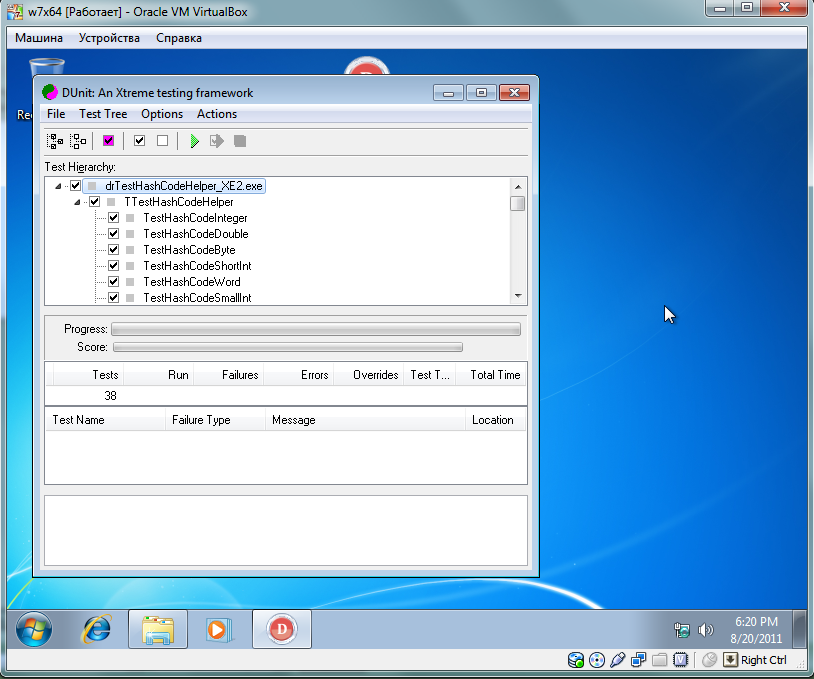Viewport: 814px width, 679px height.
Task: Uncheck TestHashCodeShortInt checkbox
Action: (114, 266)
